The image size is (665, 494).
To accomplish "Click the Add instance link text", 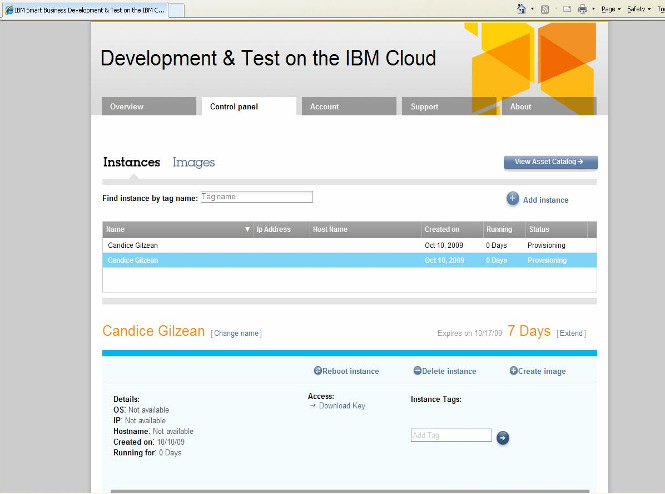I will (x=545, y=200).
